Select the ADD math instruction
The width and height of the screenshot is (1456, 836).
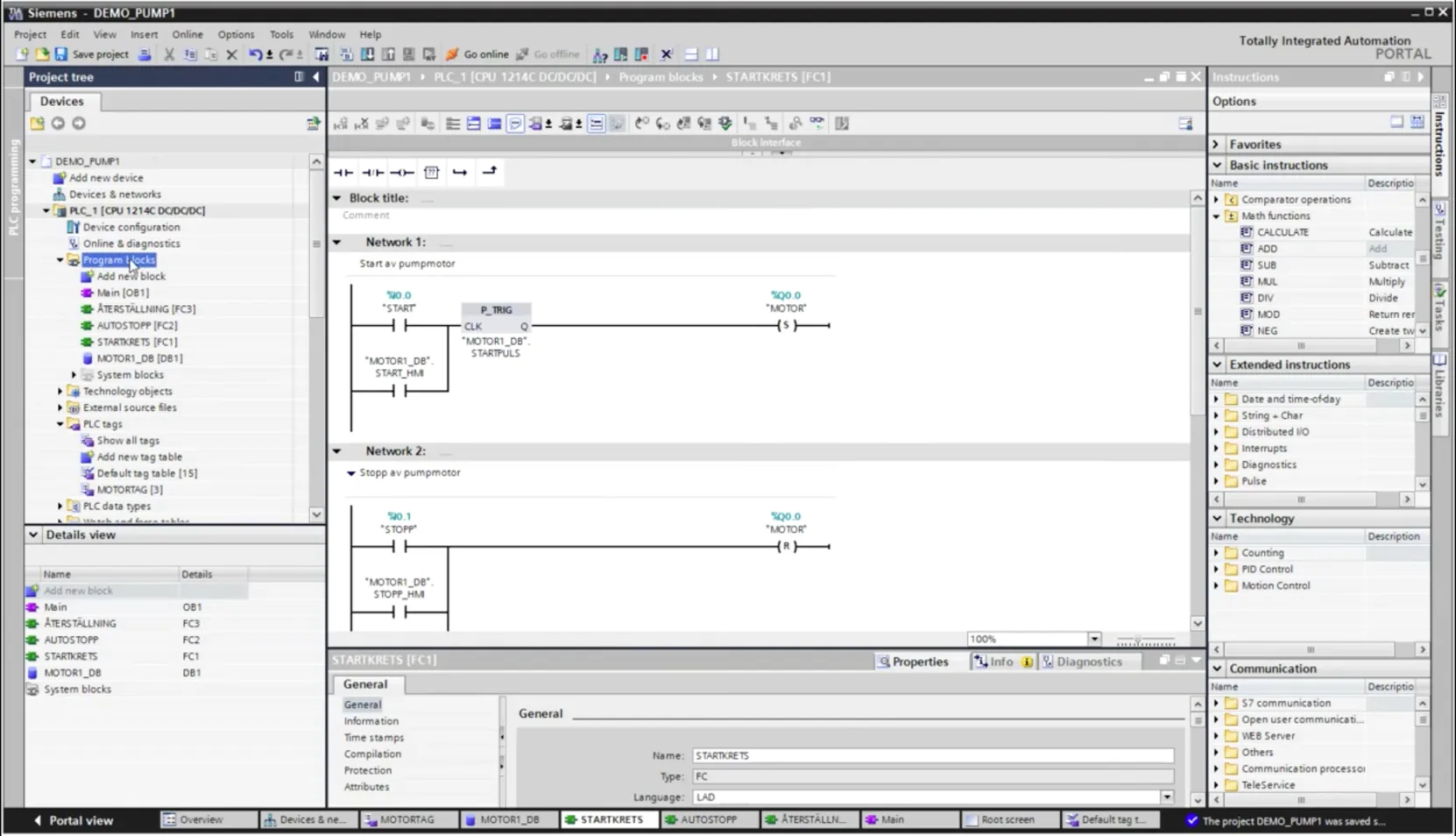(x=1267, y=249)
